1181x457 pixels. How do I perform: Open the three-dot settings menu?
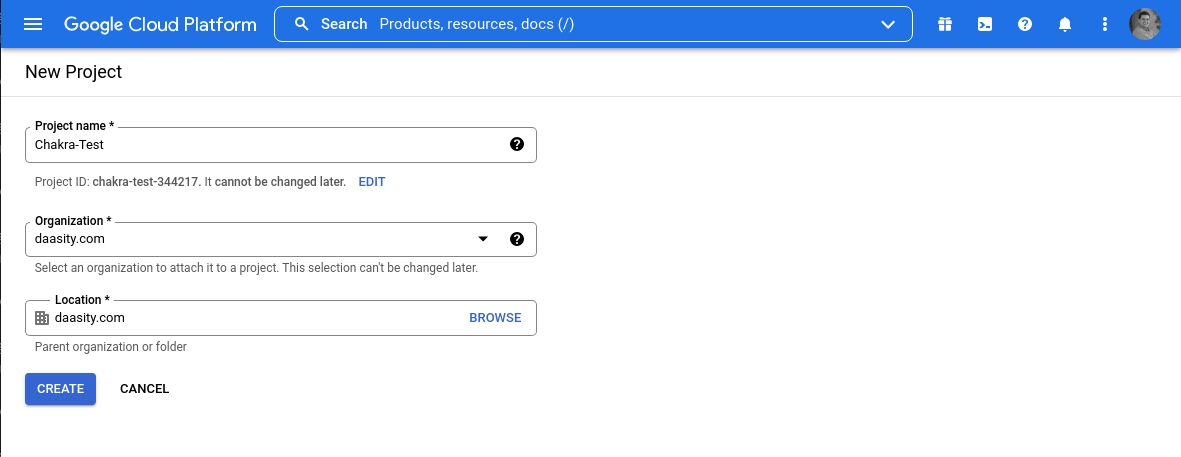[1104, 24]
